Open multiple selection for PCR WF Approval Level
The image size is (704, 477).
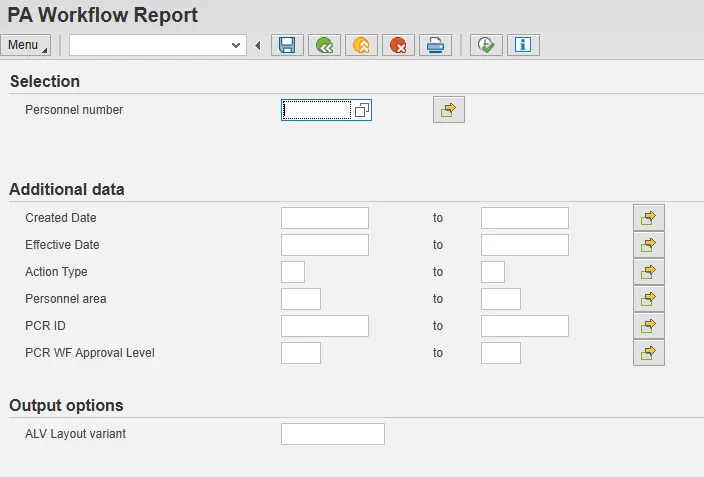(x=648, y=352)
